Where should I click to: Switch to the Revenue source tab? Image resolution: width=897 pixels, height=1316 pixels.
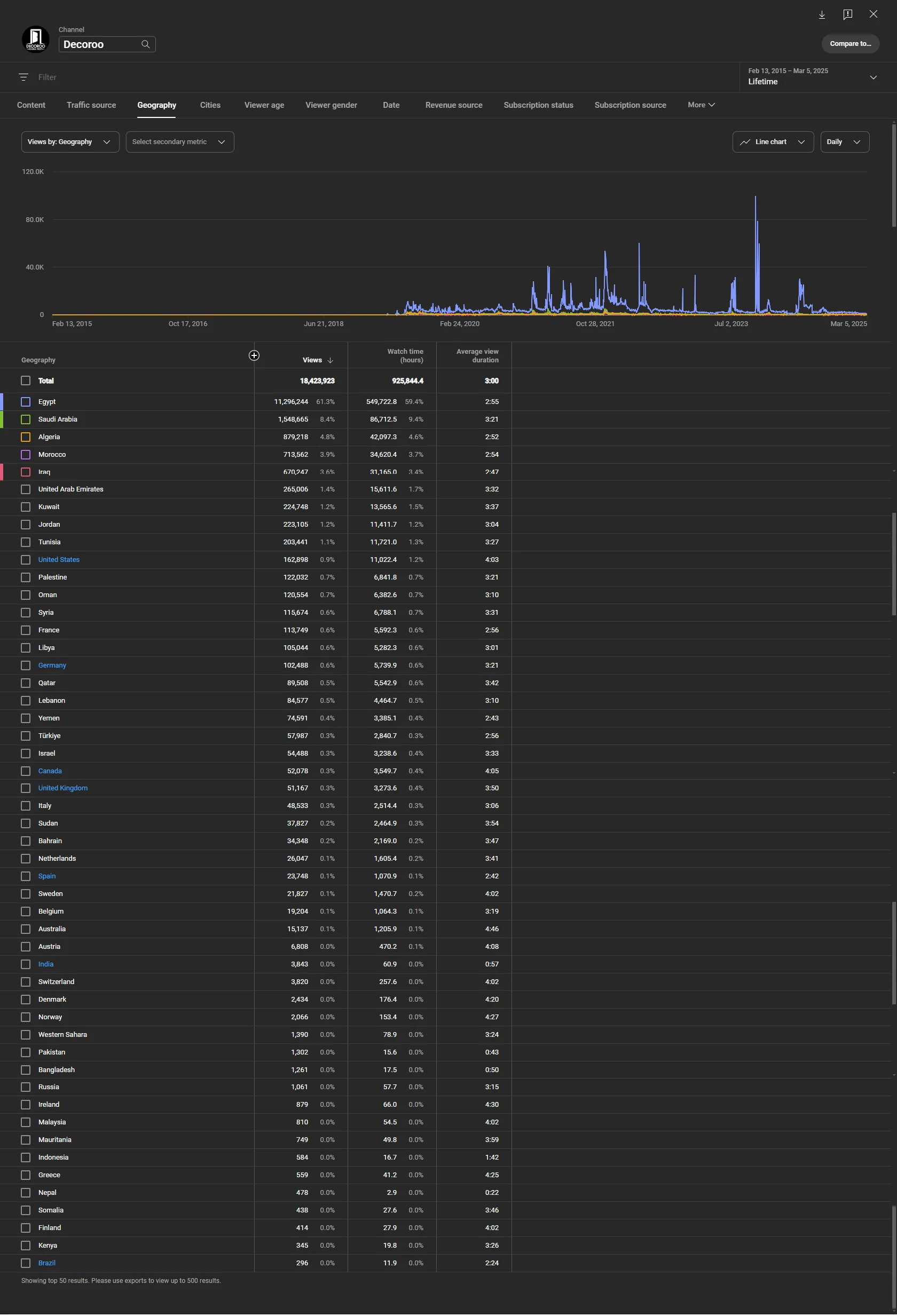(454, 105)
